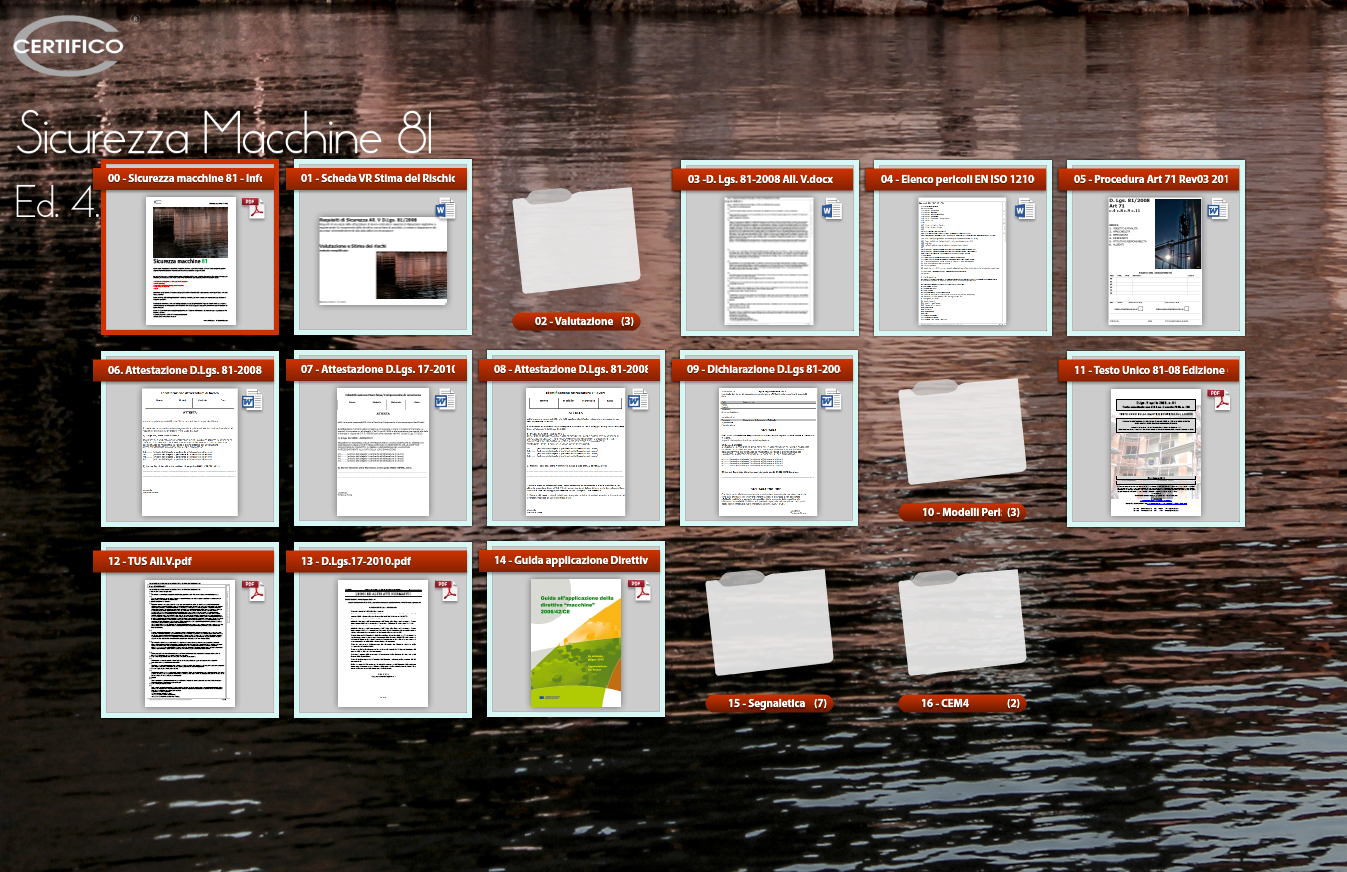Click the 08 - Attestazione D.Lgs. 81-2008 header

(571, 370)
